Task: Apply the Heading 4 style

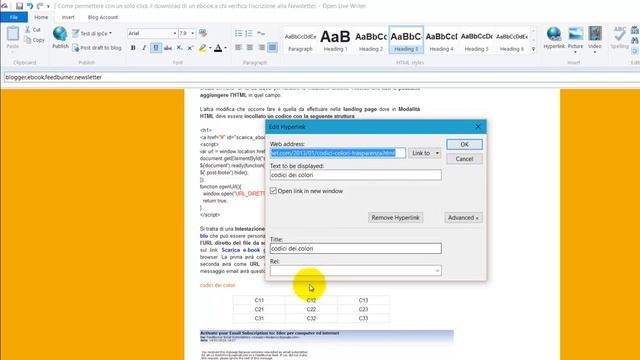Action: point(442,40)
